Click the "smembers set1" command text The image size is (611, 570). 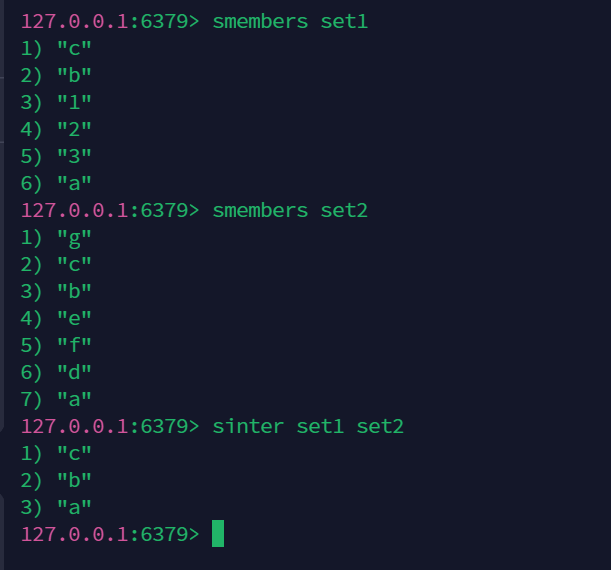pyautogui.click(x=290, y=21)
